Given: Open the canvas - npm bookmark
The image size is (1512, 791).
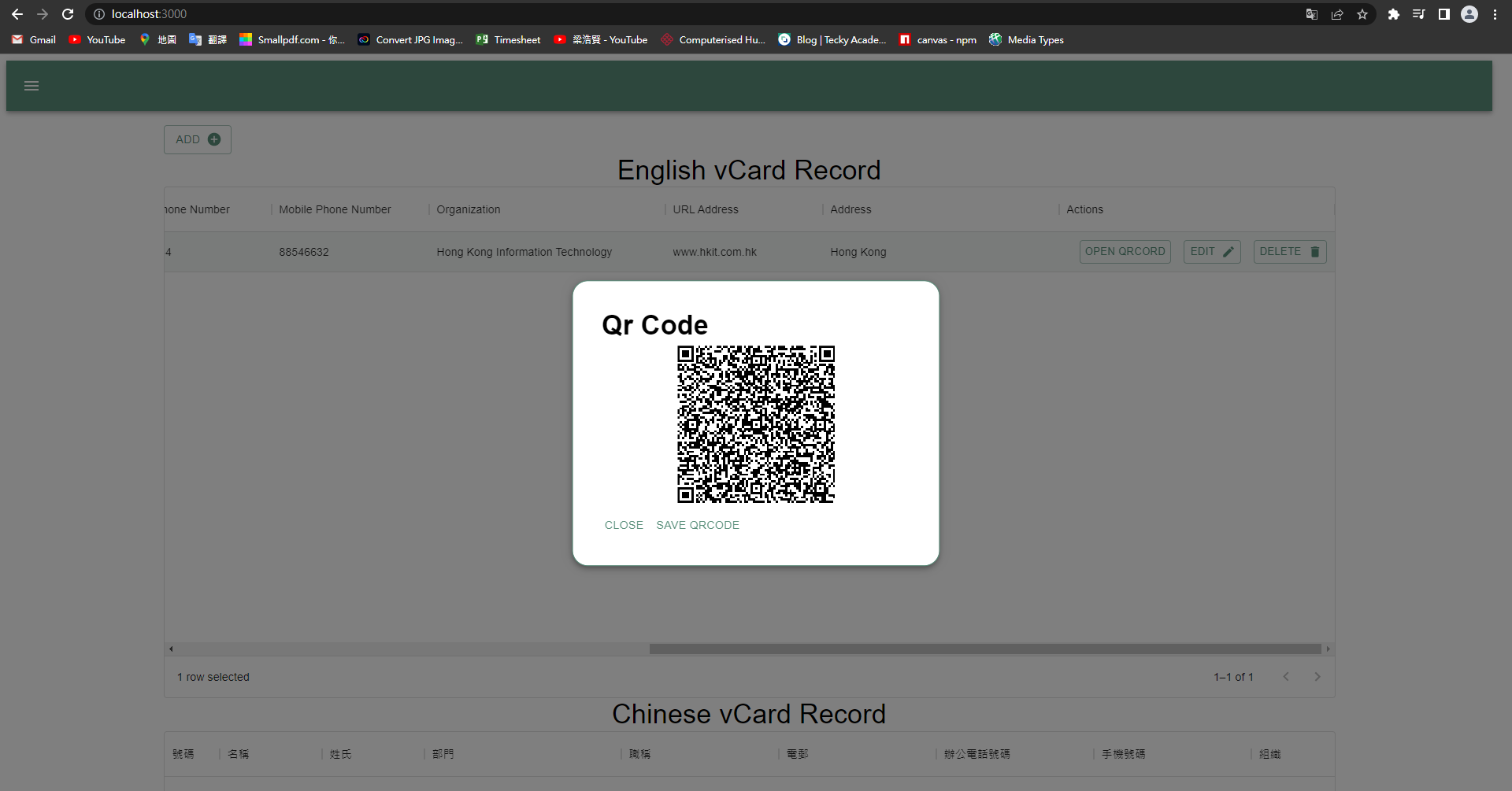Looking at the screenshot, I should point(938,39).
